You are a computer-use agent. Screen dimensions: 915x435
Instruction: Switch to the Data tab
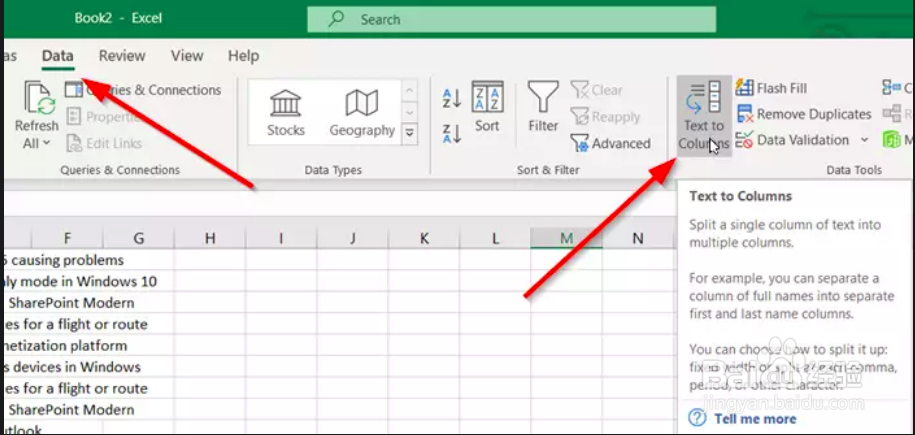[58, 56]
